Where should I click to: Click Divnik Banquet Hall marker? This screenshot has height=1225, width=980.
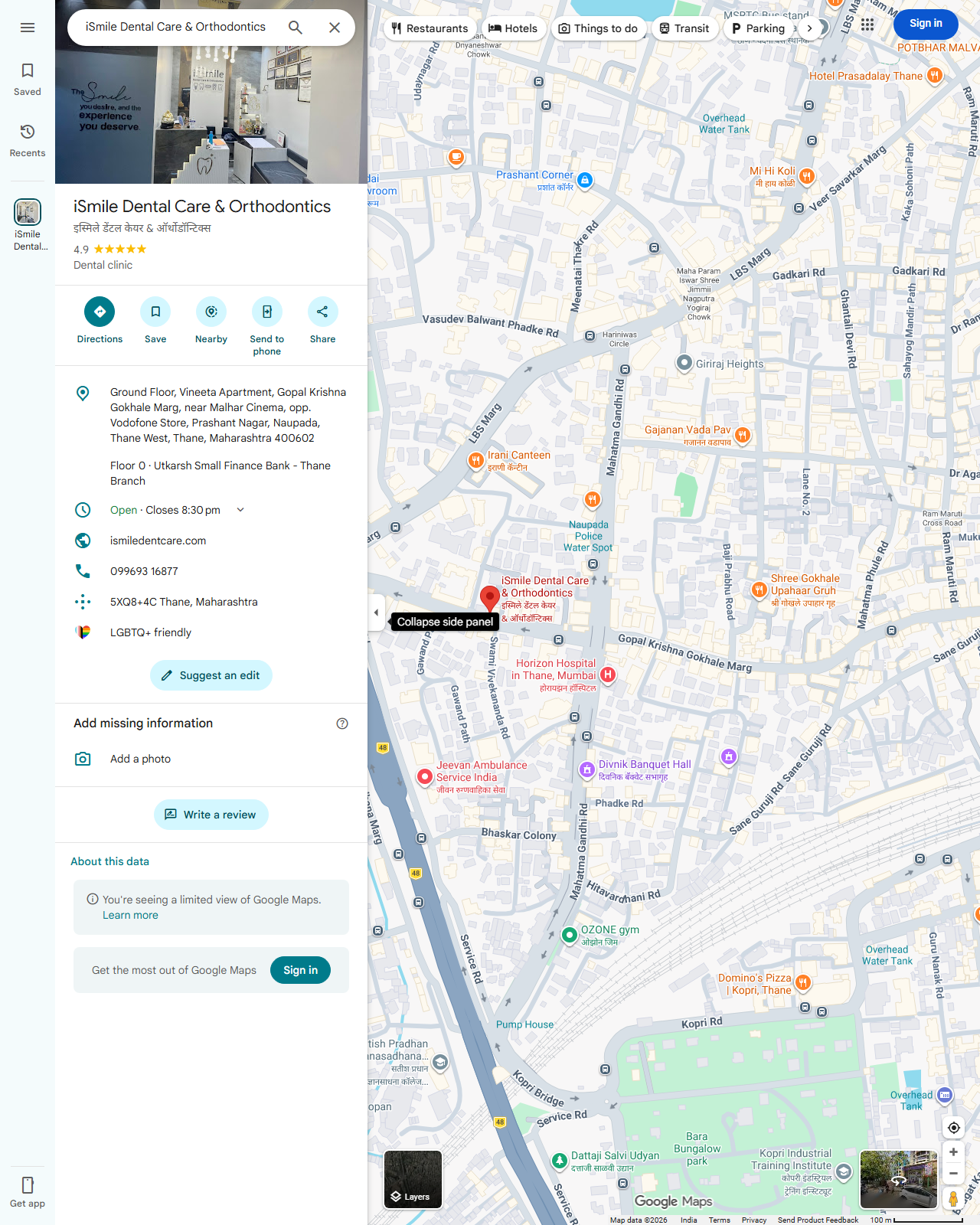[x=586, y=769]
